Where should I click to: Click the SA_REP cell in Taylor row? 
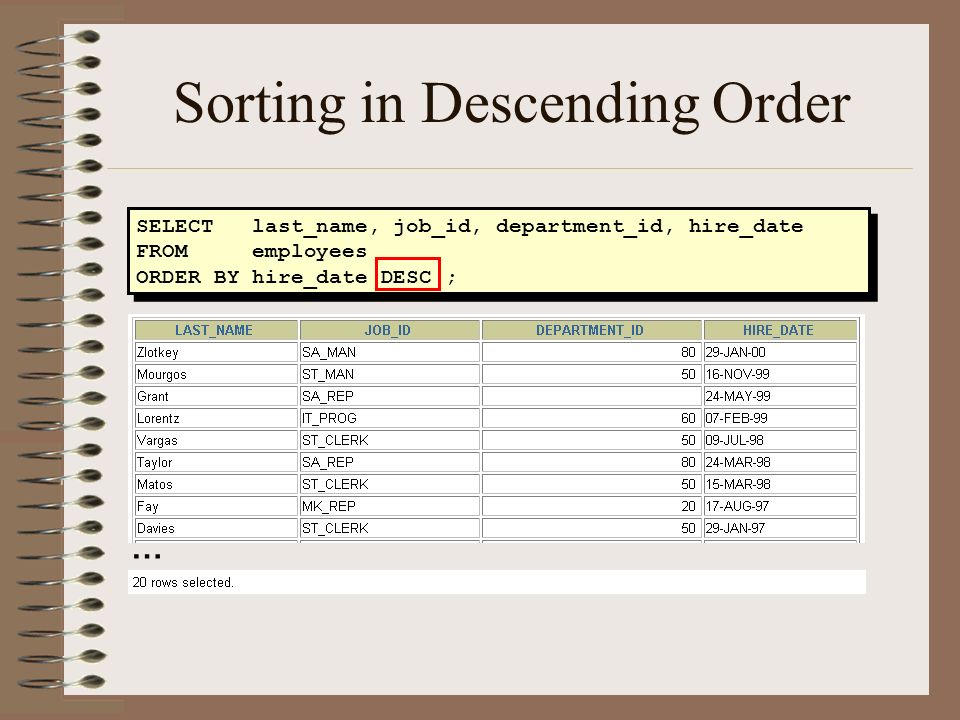tap(389, 462)
